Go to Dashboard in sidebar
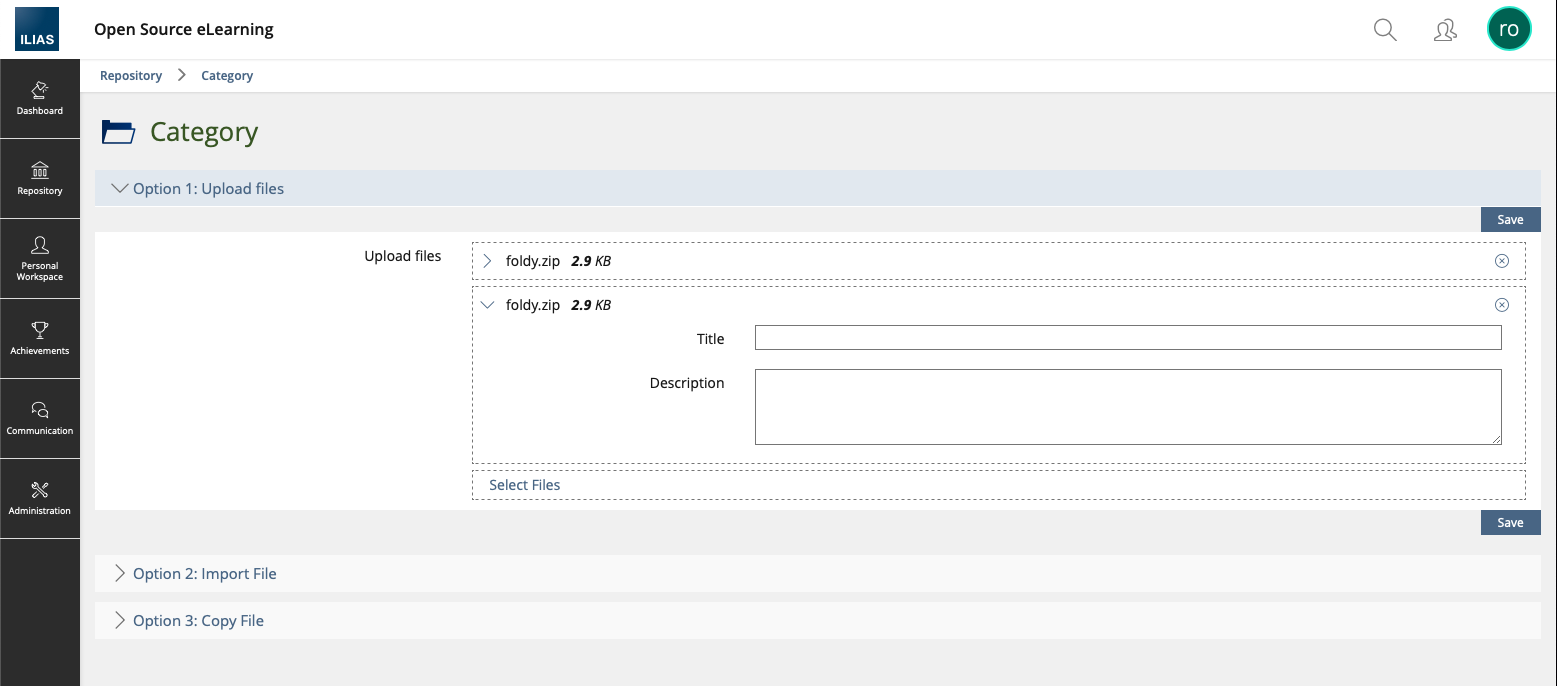 (40, 98)
